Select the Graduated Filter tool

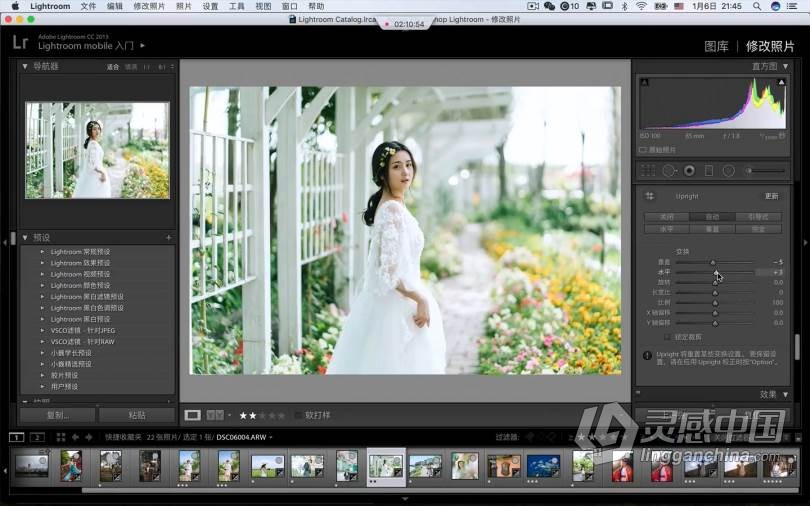709,170
